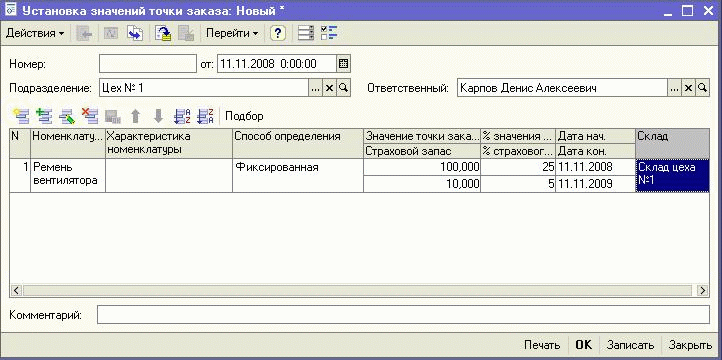Sort table rows ascending A to Z
The height and width of the screenshot is (360, 722).
pyautogui.click(x=182, y=116)
